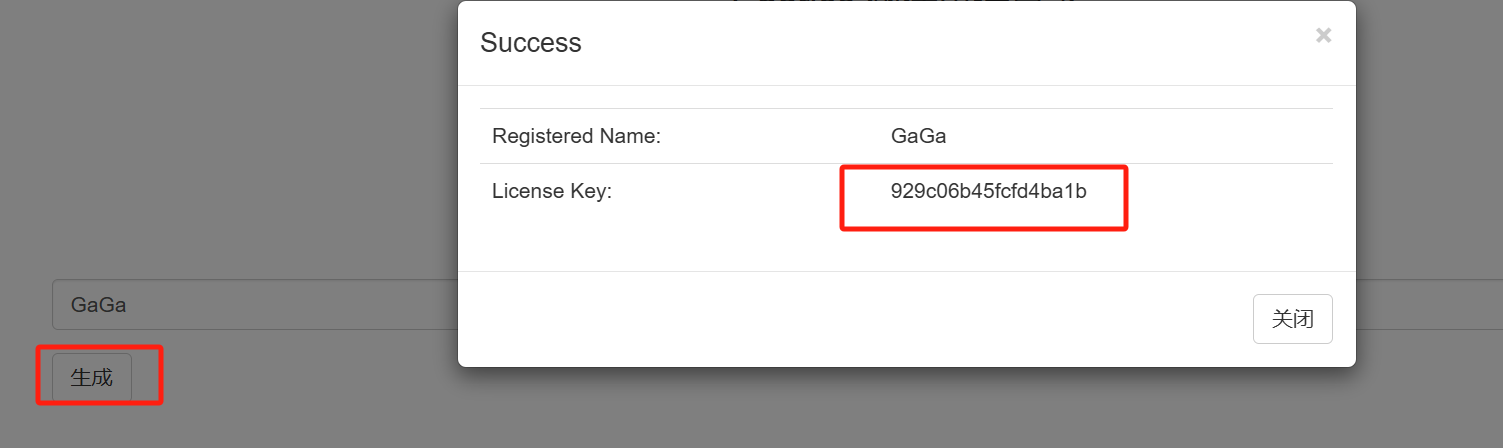Click the dimmed backdrop right of the dialog
Screen dimensions: 1503x448
point(1430,150)
